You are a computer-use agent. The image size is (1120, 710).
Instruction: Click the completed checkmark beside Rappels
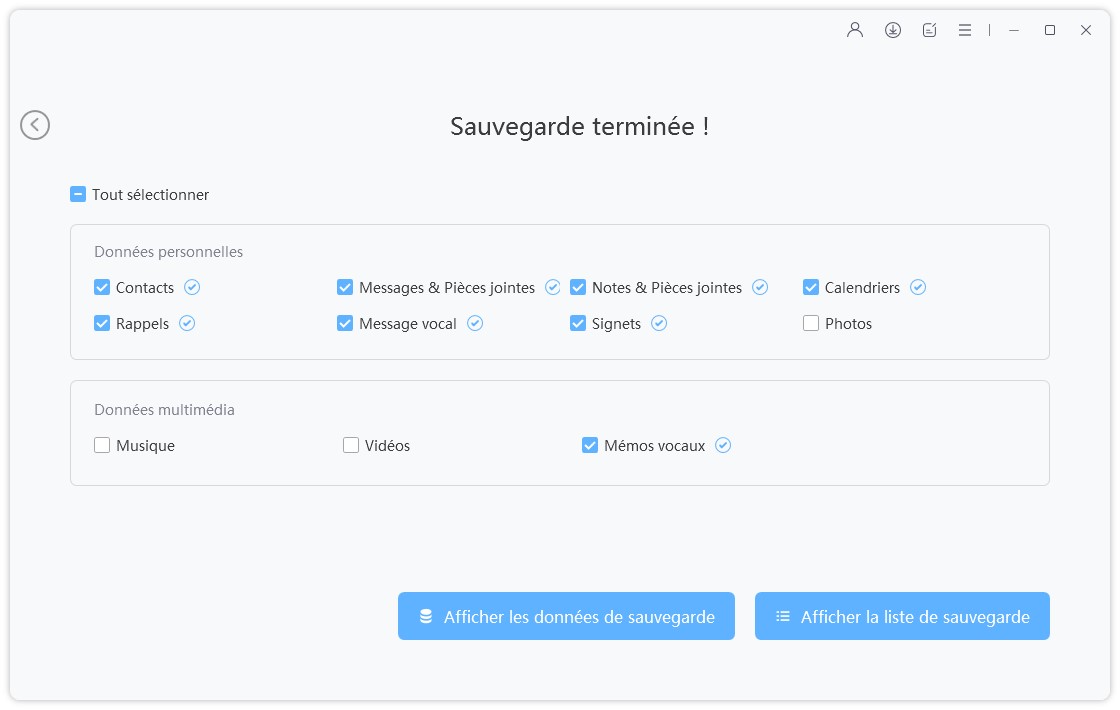187,324
